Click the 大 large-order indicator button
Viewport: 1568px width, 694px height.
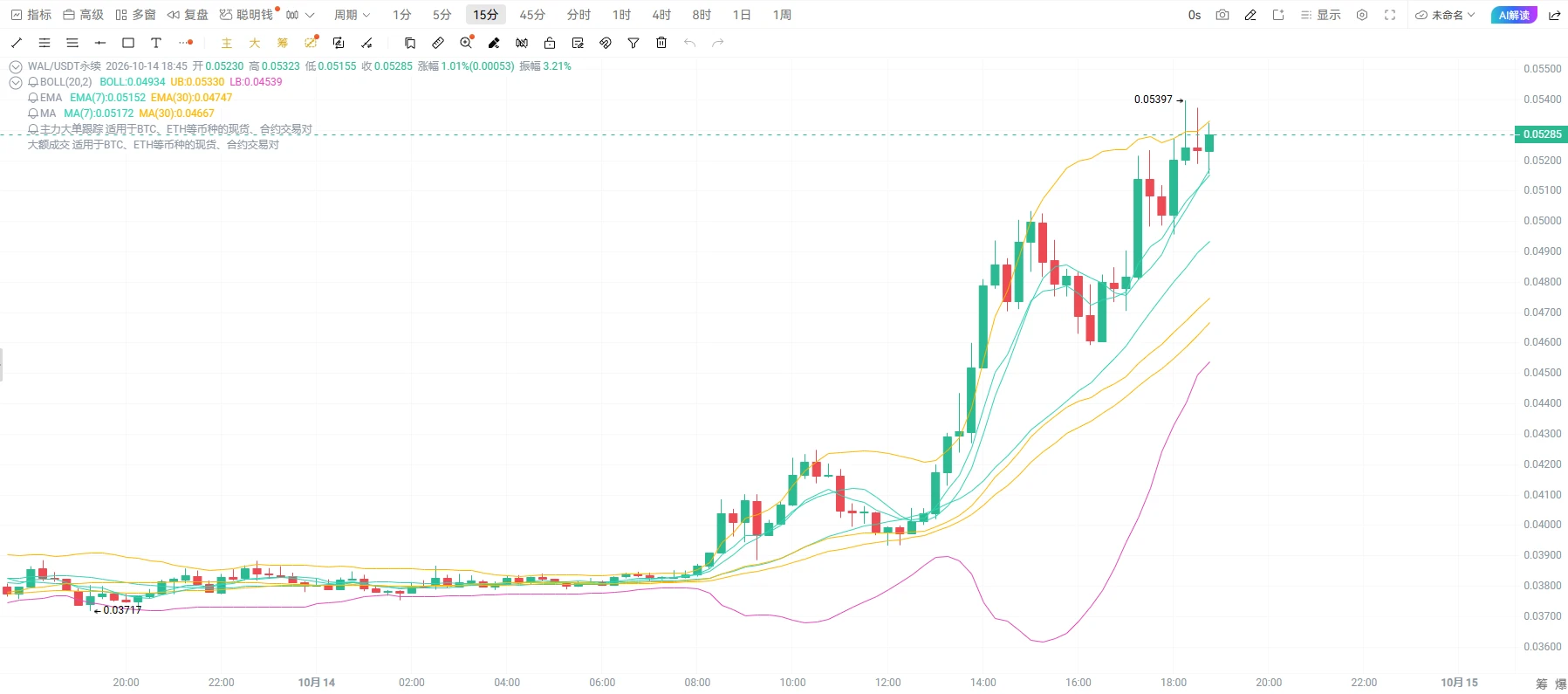pyautogui.click(x=255, y=43)
